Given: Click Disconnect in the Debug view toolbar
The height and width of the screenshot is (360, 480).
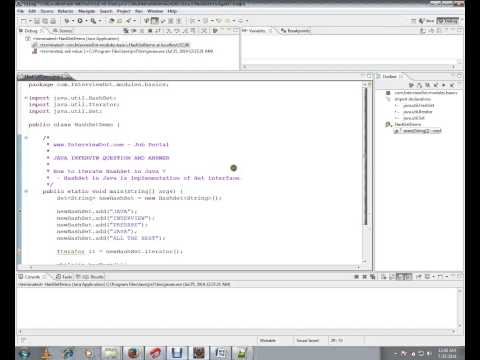Looking at the screenshot, I should point(158,31).
